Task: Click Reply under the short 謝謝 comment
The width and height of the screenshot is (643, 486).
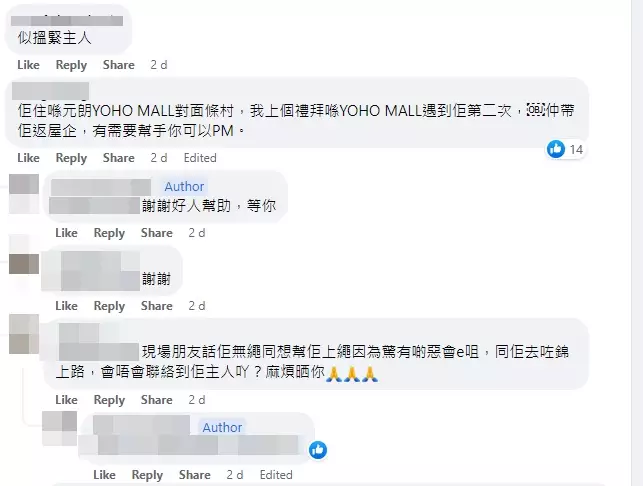Action: point(109,306)
